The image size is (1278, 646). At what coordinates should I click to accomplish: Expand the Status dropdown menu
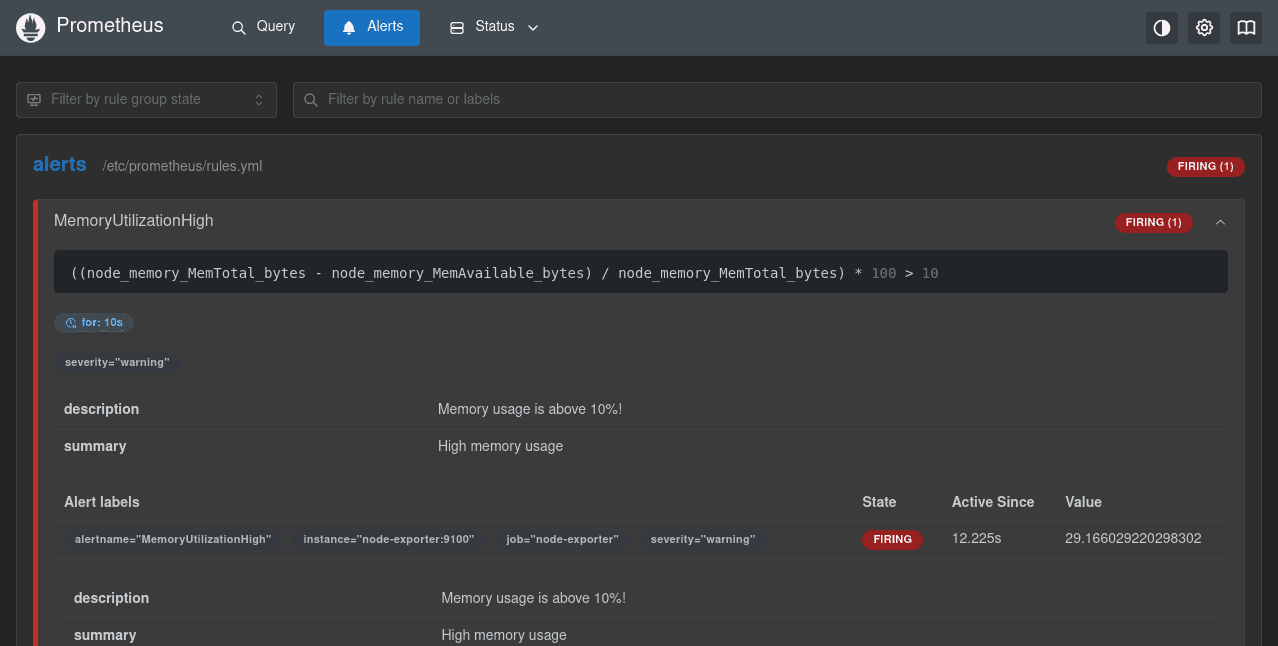pos(494,27)
